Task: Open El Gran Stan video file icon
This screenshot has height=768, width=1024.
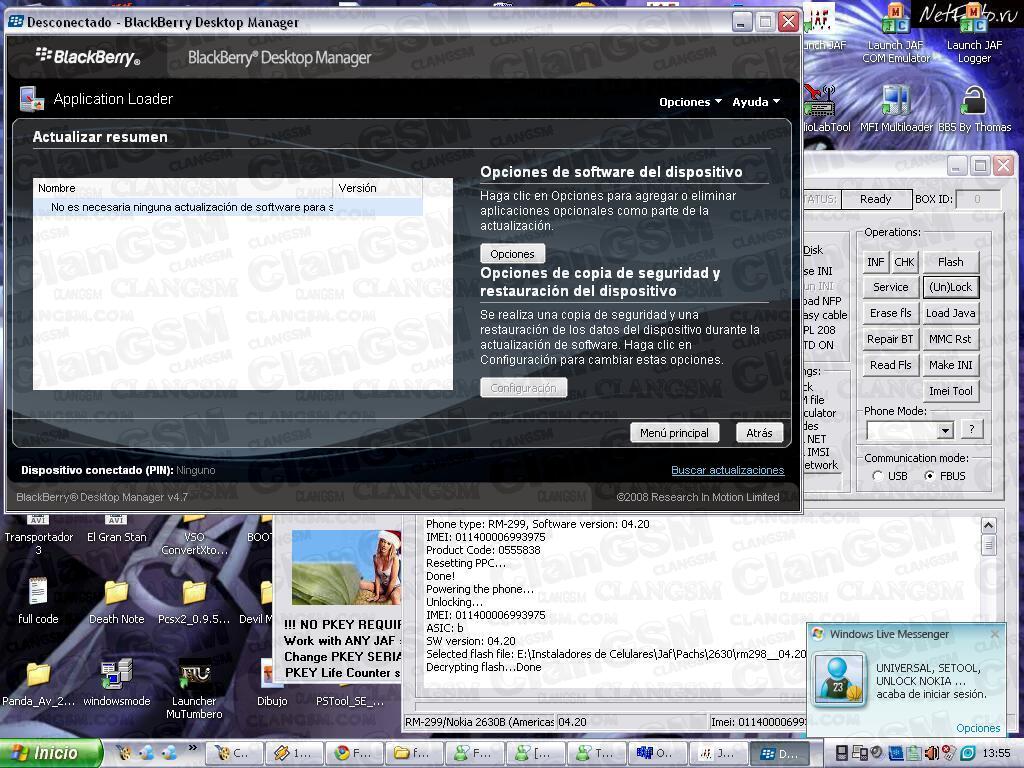Action: 116,530
